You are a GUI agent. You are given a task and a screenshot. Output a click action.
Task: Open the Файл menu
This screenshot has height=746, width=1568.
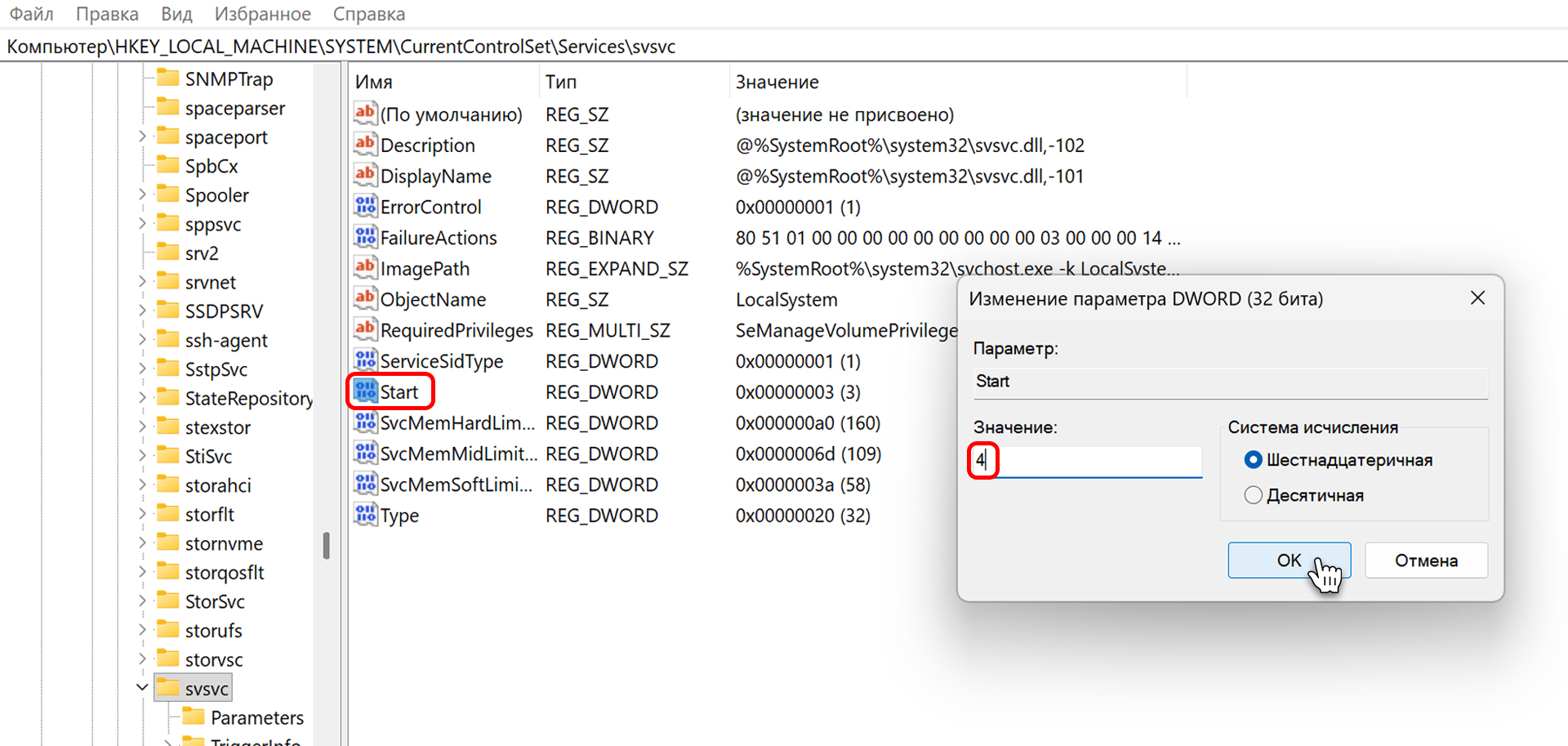31,14
